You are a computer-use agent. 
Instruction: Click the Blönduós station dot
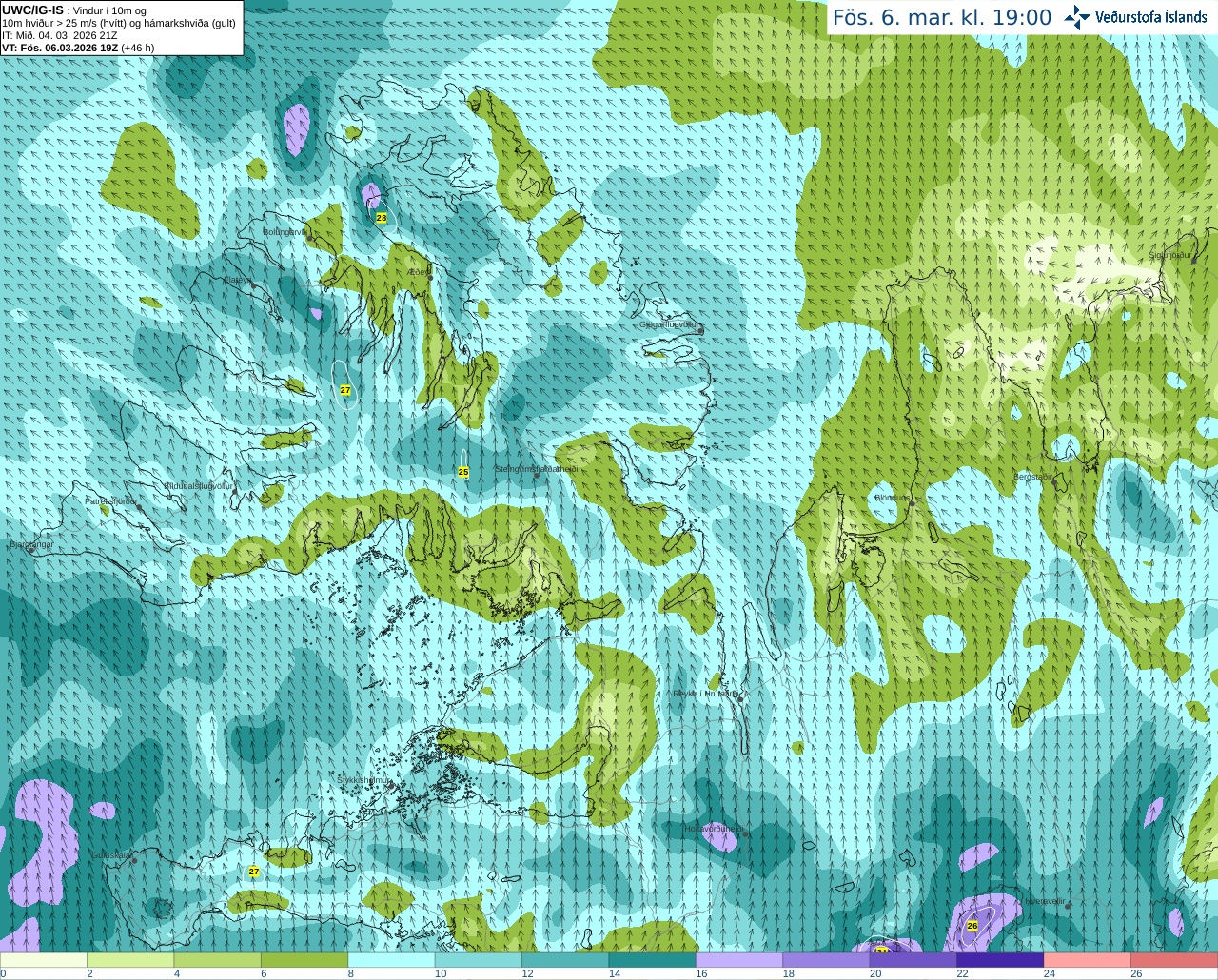[x=912, y=503]
